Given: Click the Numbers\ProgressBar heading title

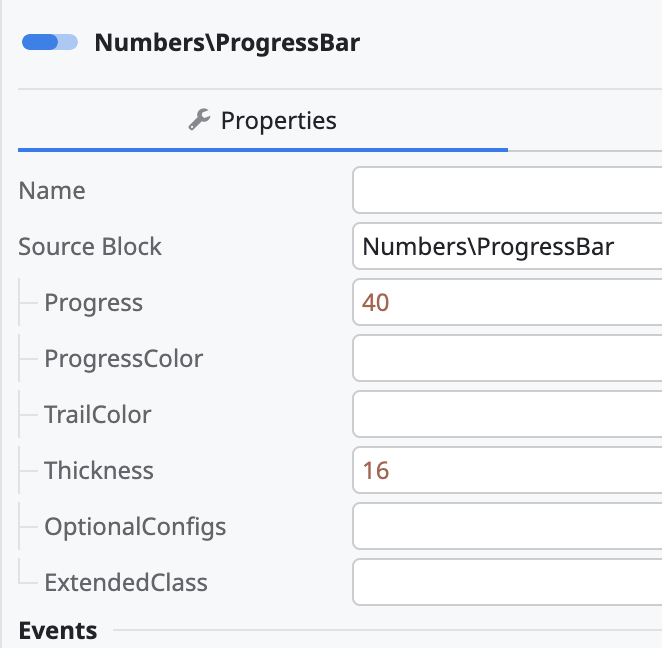Looking at the screenshot, I should tap(227, 43).
